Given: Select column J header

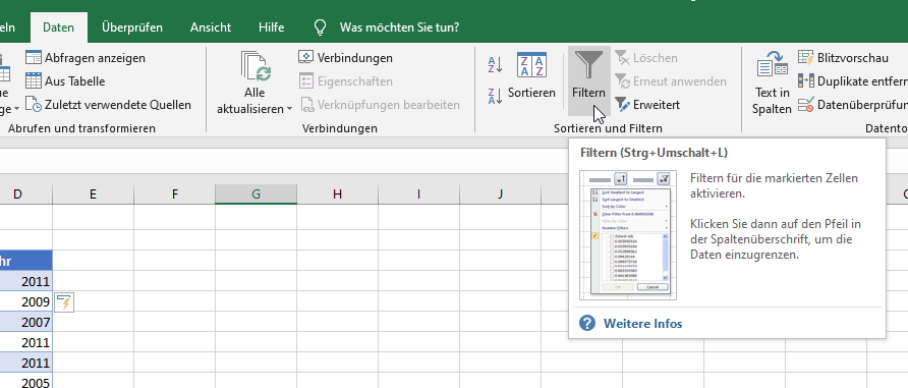Looking at the screenshot, I should point(500,194).
